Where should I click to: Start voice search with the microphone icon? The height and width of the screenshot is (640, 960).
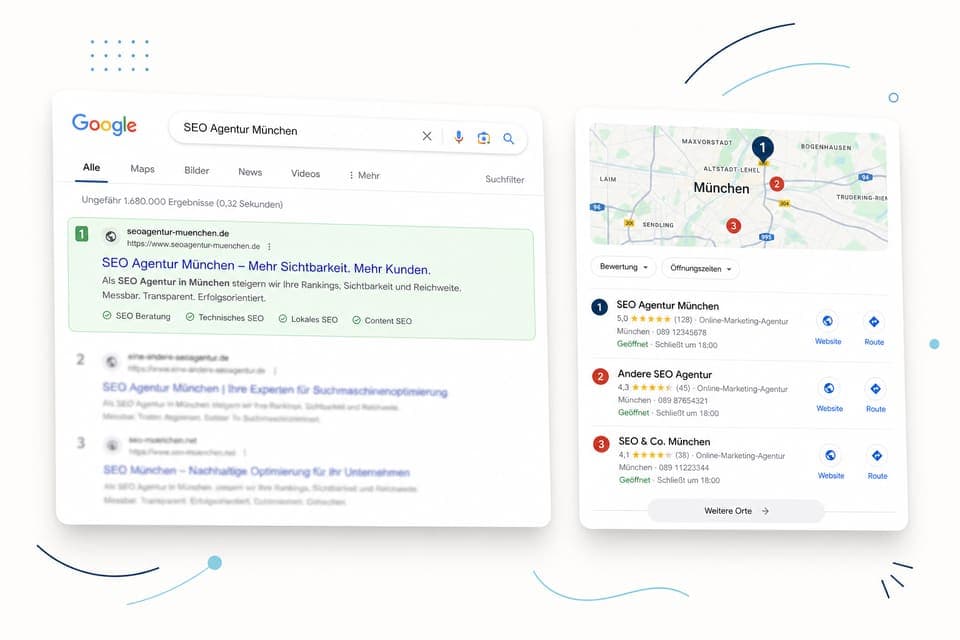459,137
